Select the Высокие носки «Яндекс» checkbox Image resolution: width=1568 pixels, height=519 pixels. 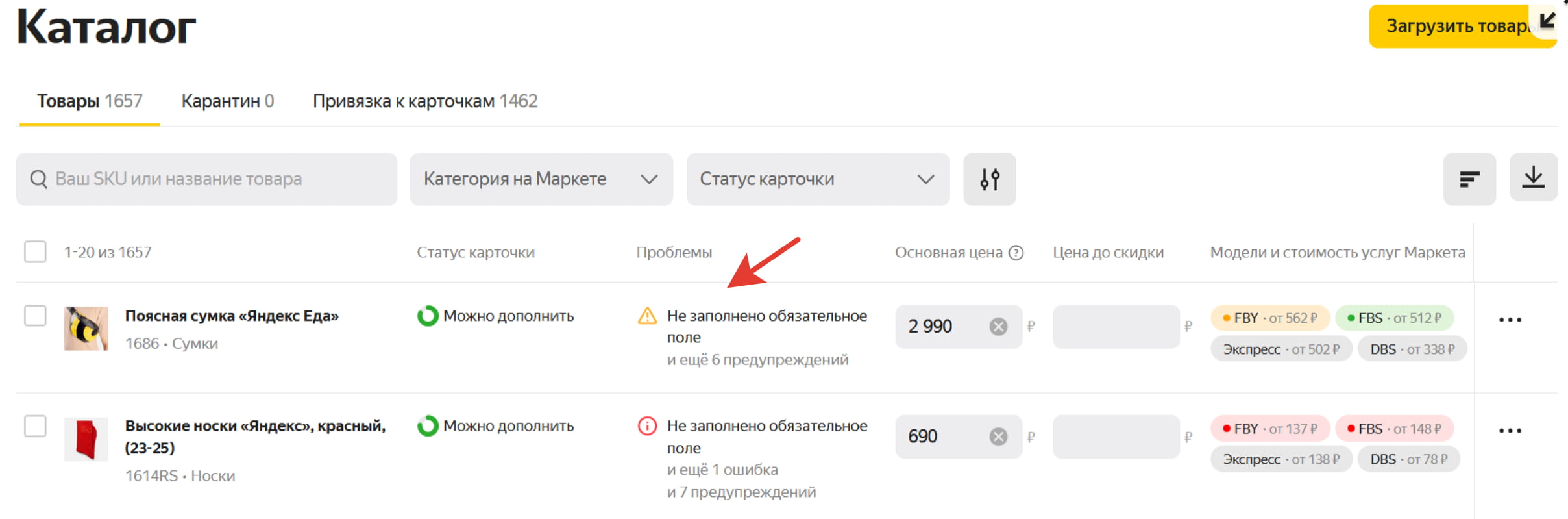[35, 427]
